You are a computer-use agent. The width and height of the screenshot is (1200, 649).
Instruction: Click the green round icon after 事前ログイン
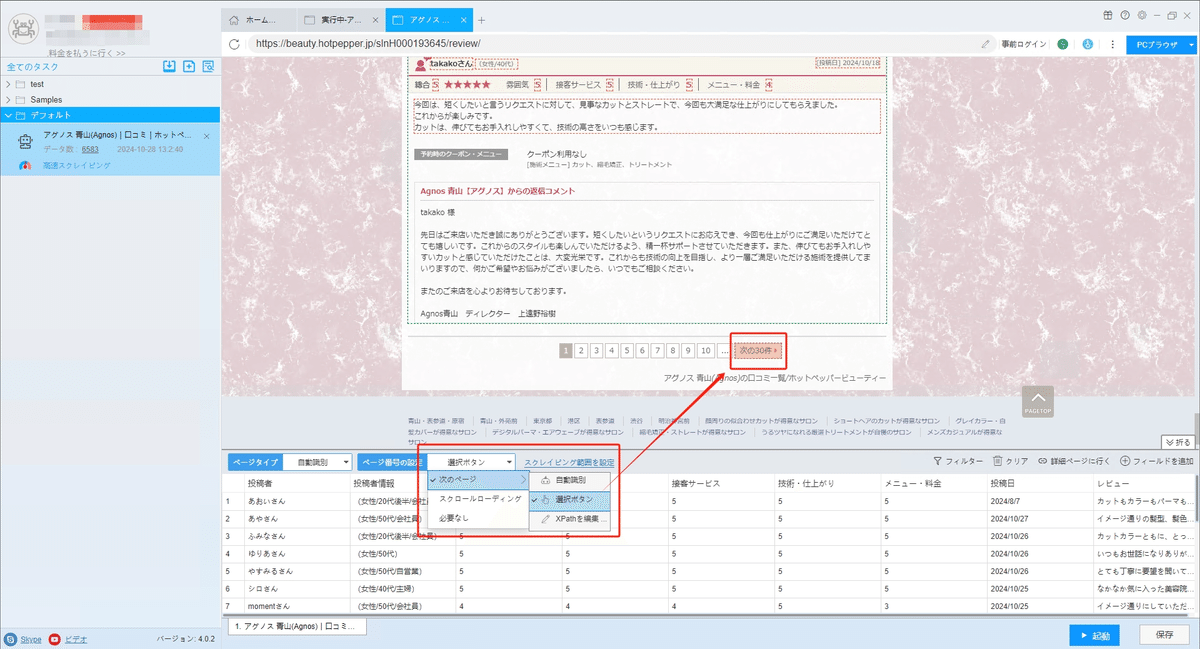click(1063, 44)
